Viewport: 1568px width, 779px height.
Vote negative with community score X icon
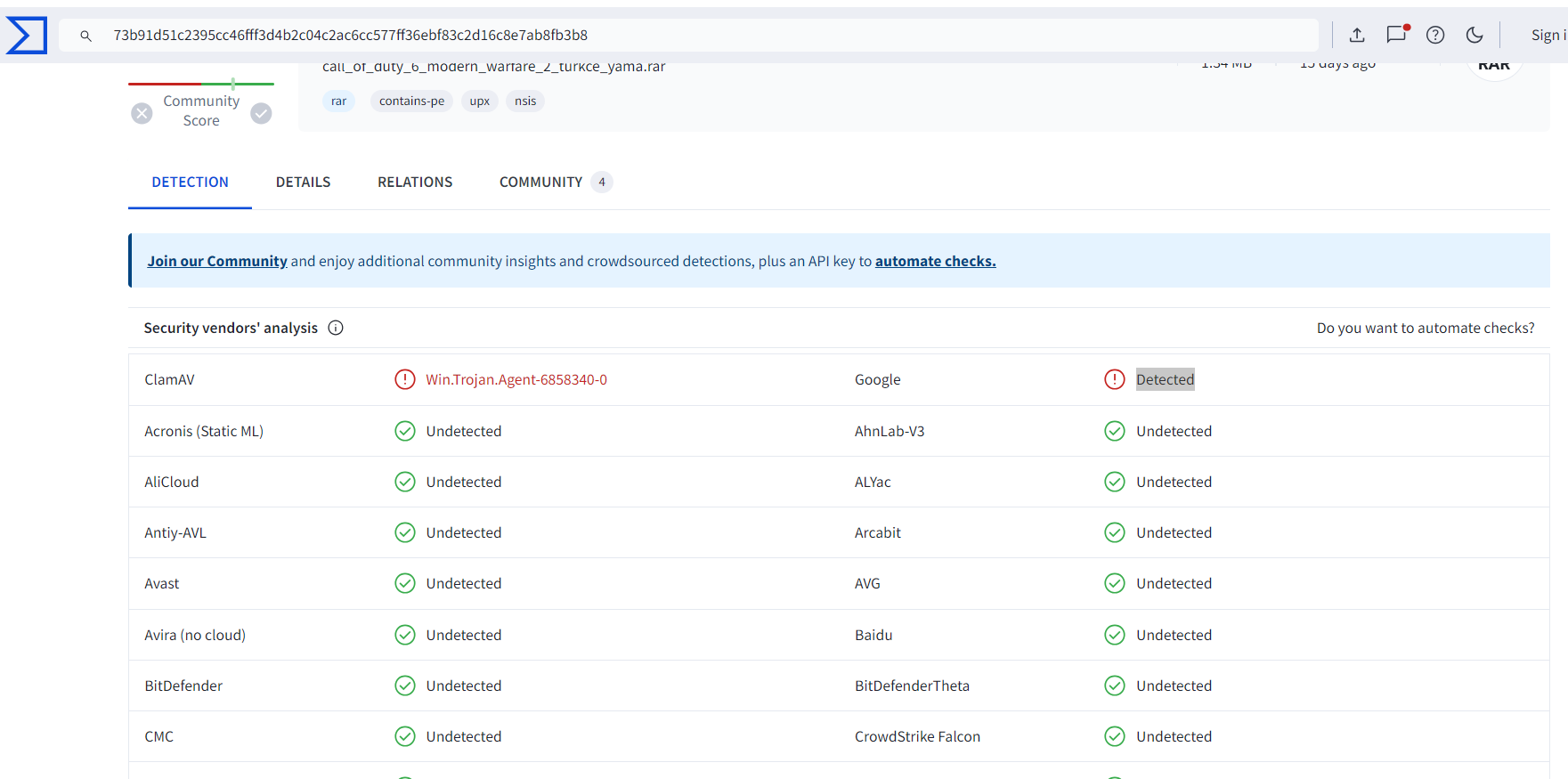(142, 113)
